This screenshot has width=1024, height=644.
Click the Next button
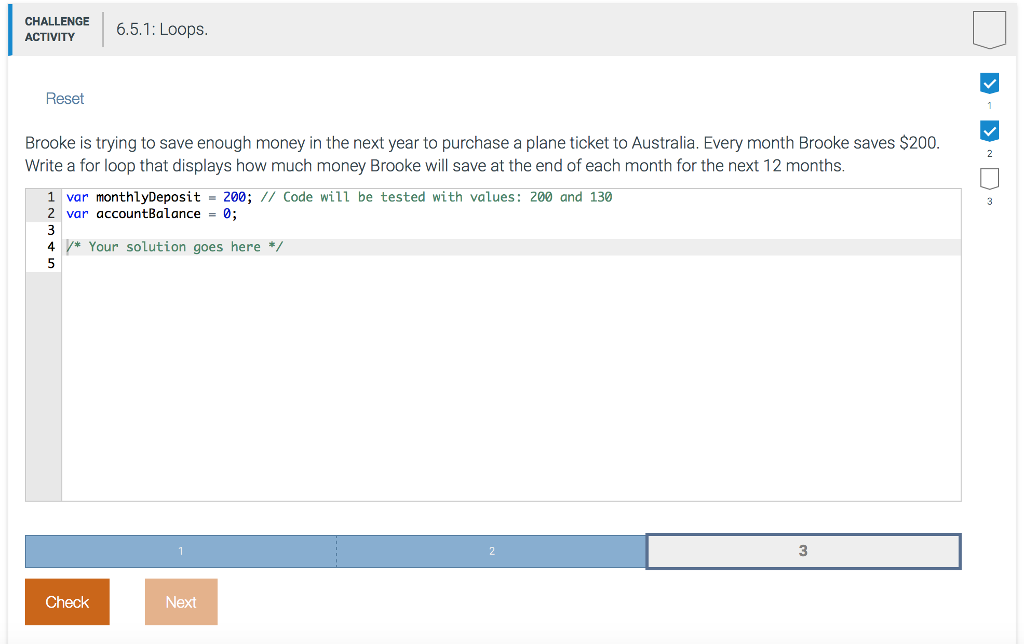[181, 601]
